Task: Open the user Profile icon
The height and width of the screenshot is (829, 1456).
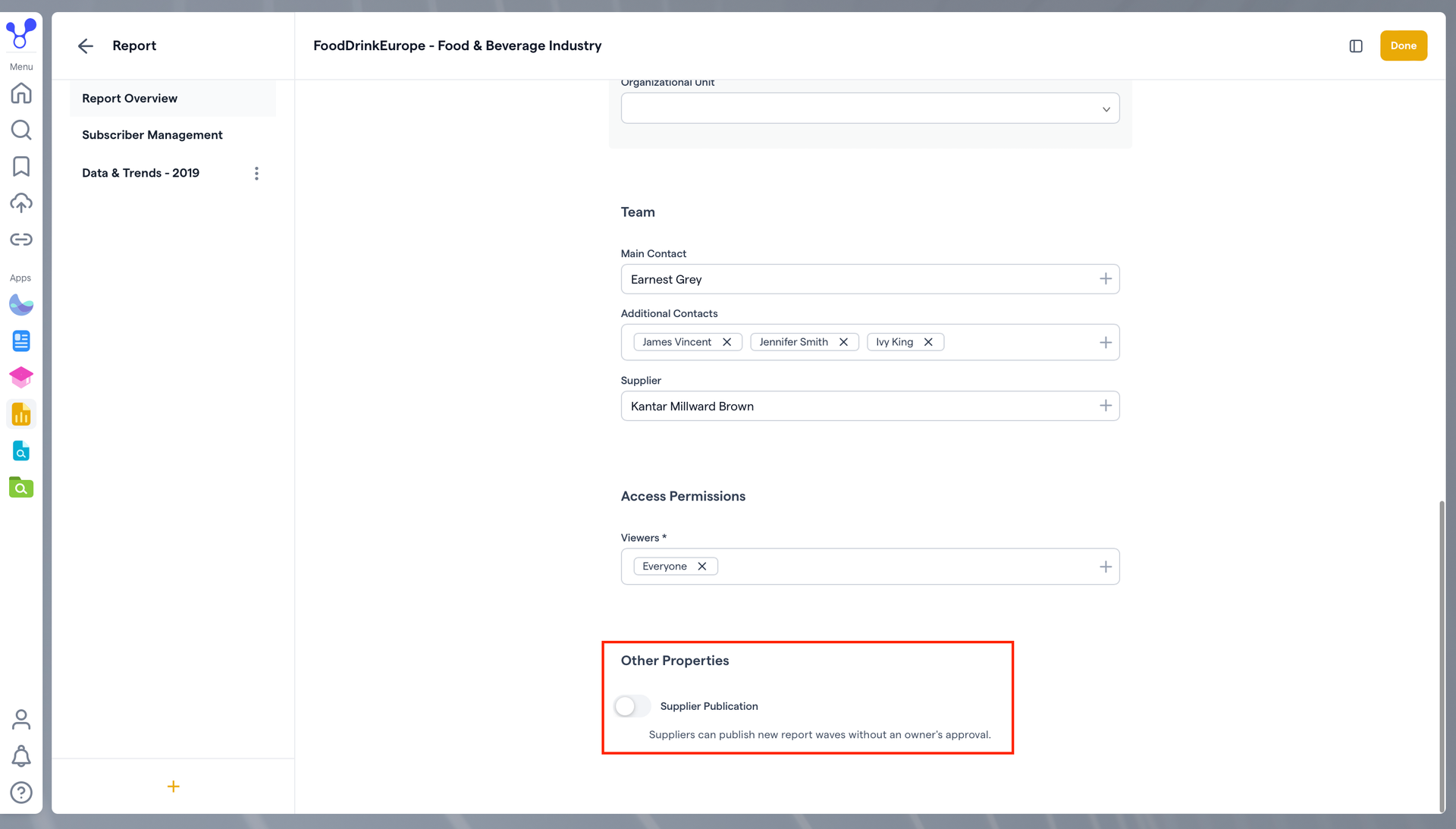Action: pyautogui.click(x=21, y=719)
